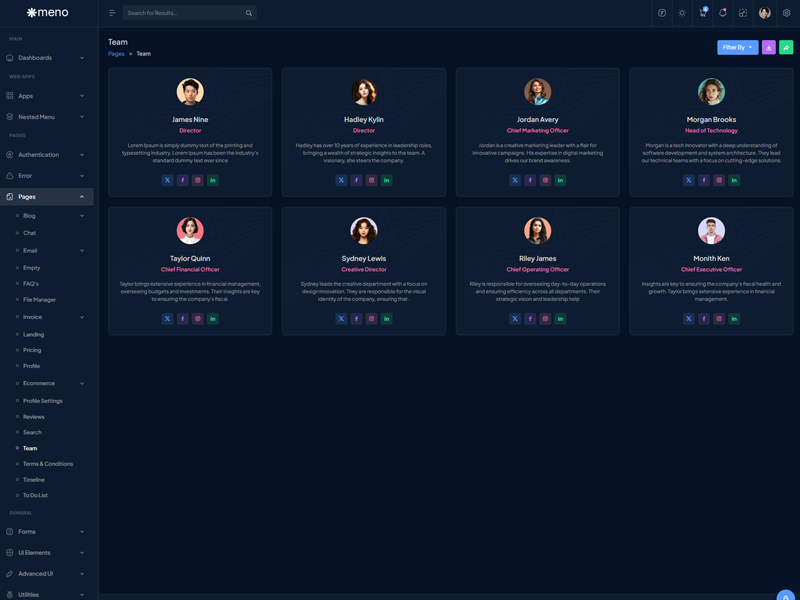Click the Pages breadcrumb link

(116, 54)
